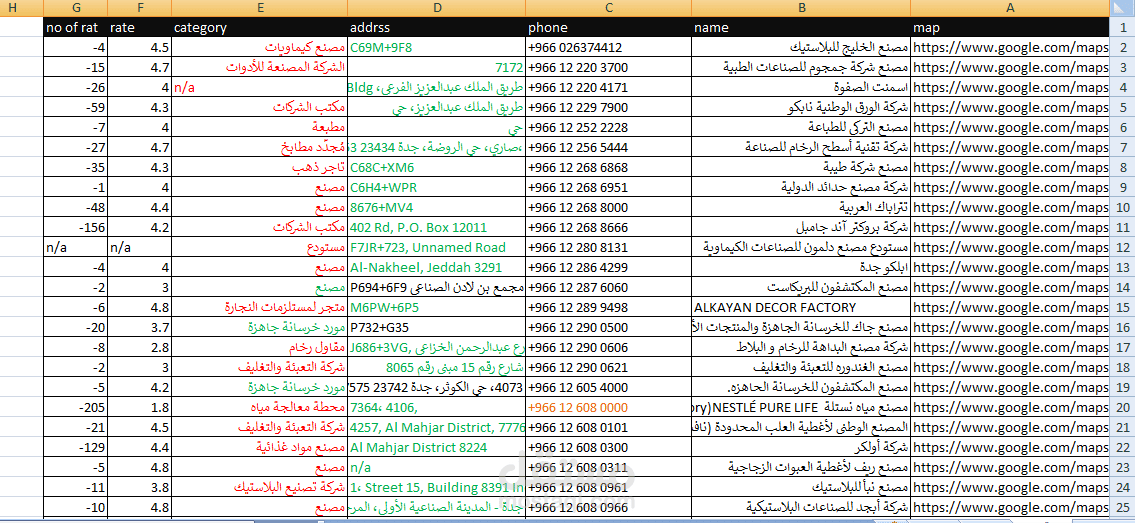Select column C header

(x=609, y=9)
